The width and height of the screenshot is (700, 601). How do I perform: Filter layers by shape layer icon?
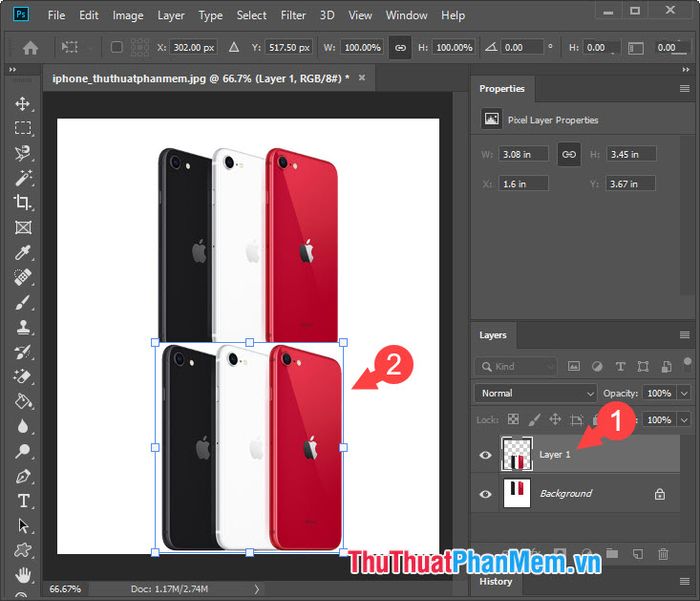pos(643,367)
